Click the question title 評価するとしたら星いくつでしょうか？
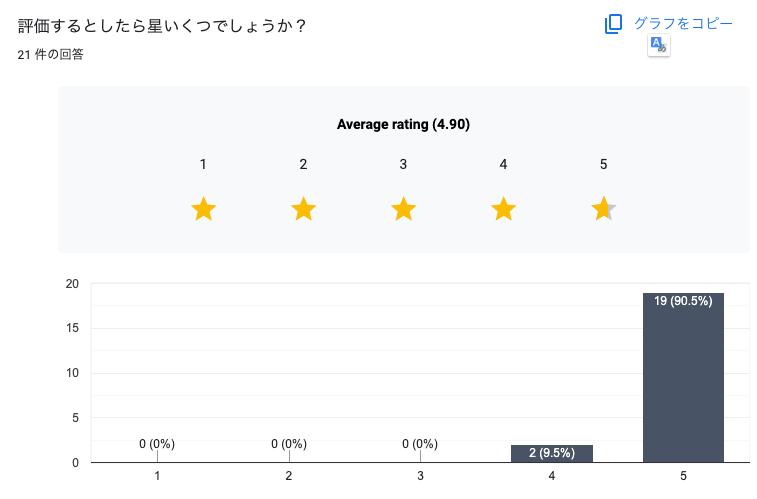Screen dimensions: 757x499 (162, 26)
